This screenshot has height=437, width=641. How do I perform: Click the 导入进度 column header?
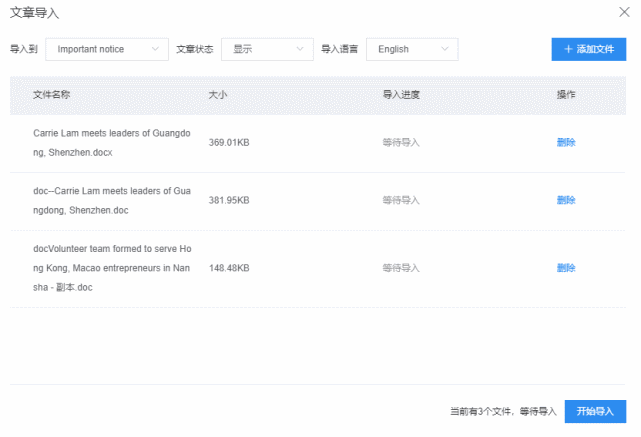(x=401, y=95)
